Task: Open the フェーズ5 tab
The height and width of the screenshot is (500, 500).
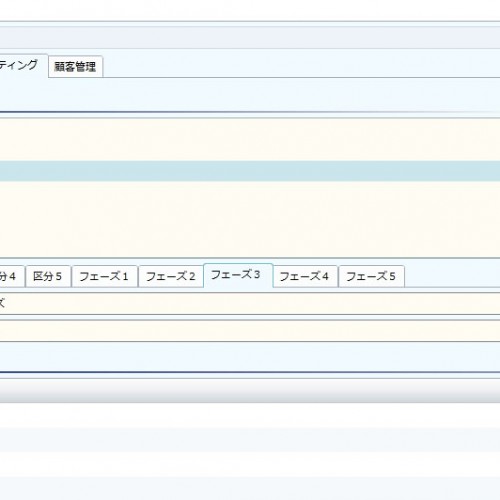Action: point(371,276)
